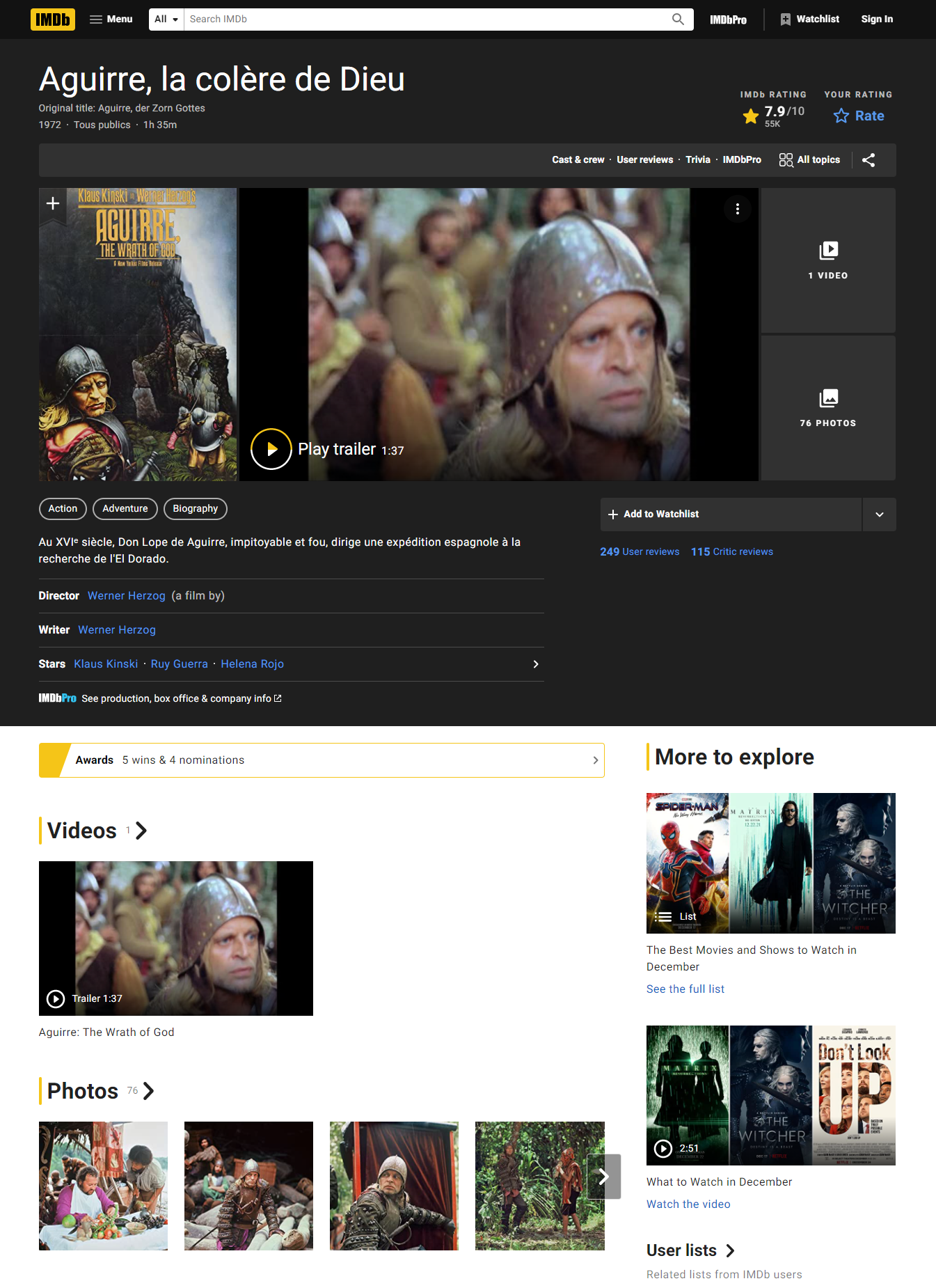The image size is (936, 1288).
Task: Open the trailer three-dot options menu
Action: tap(737, 209)
